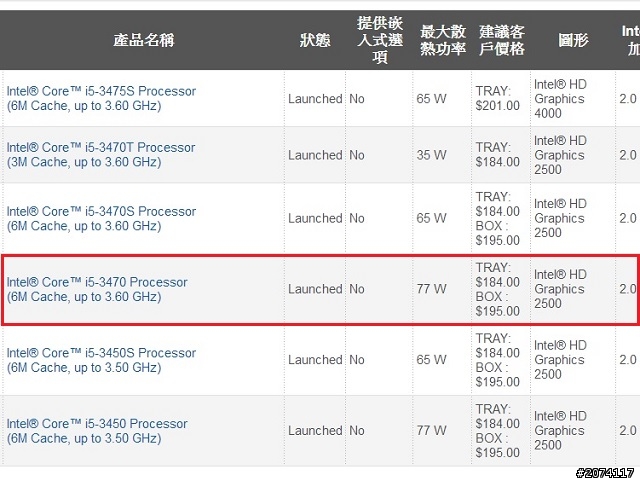The height and width of the screenshot is (481, 640).
Task: Open the Intel Core i5-3470T Processor link
Action: coord(101,155)
